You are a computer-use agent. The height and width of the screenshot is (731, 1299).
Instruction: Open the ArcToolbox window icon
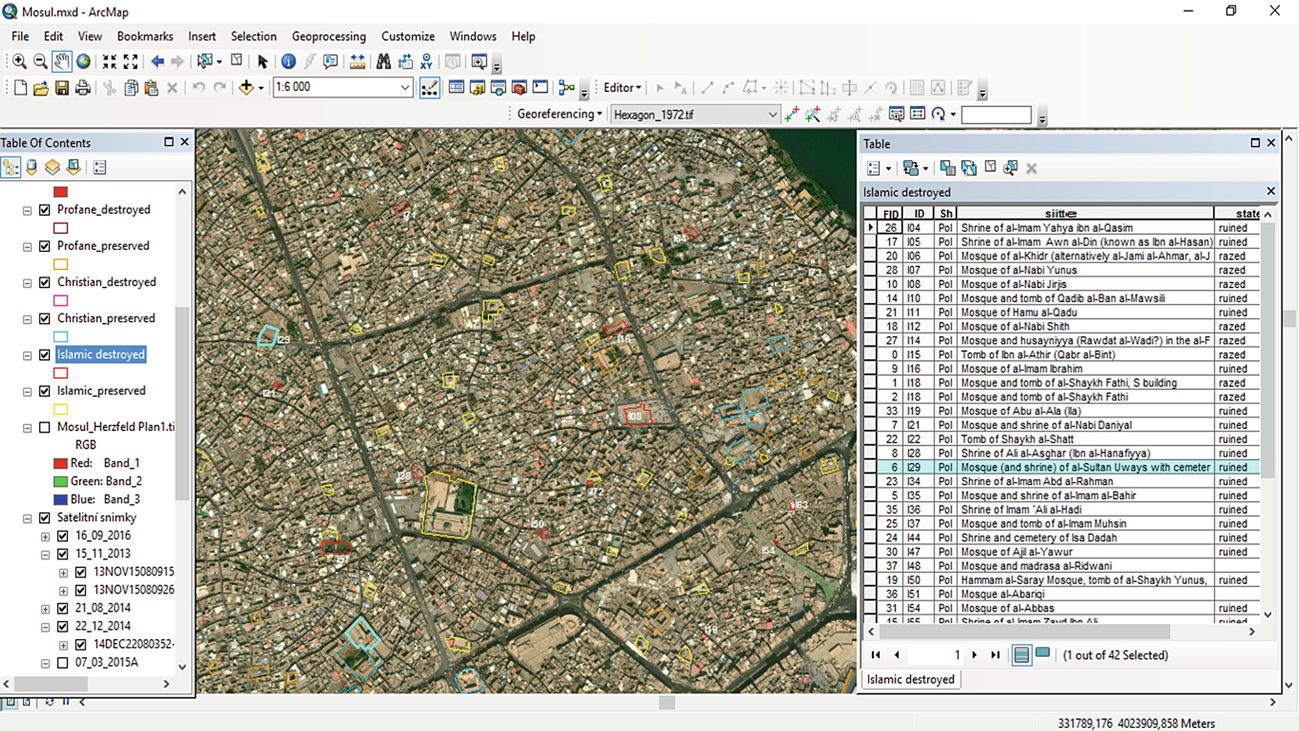(x=519, y=88)
